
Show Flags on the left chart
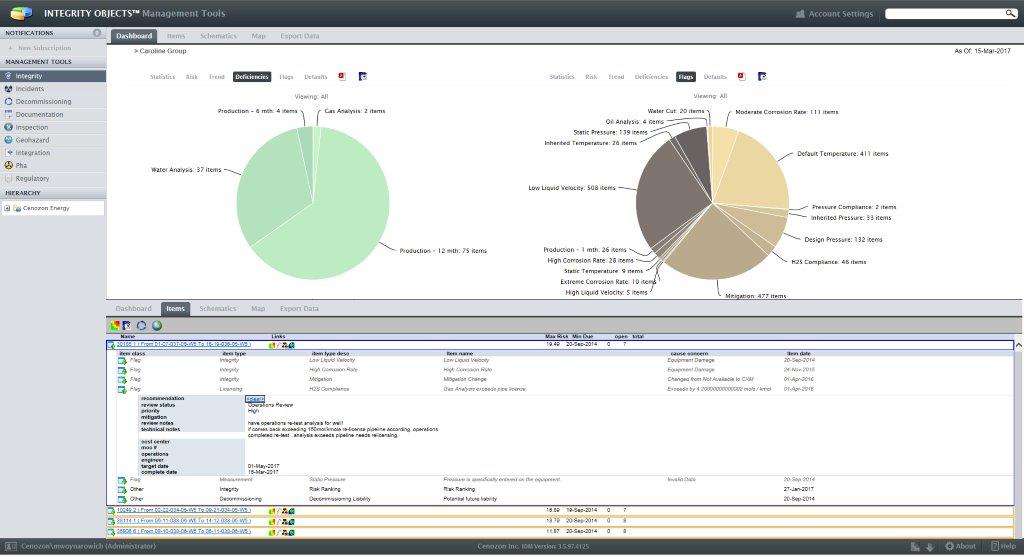tap(286, 77)
